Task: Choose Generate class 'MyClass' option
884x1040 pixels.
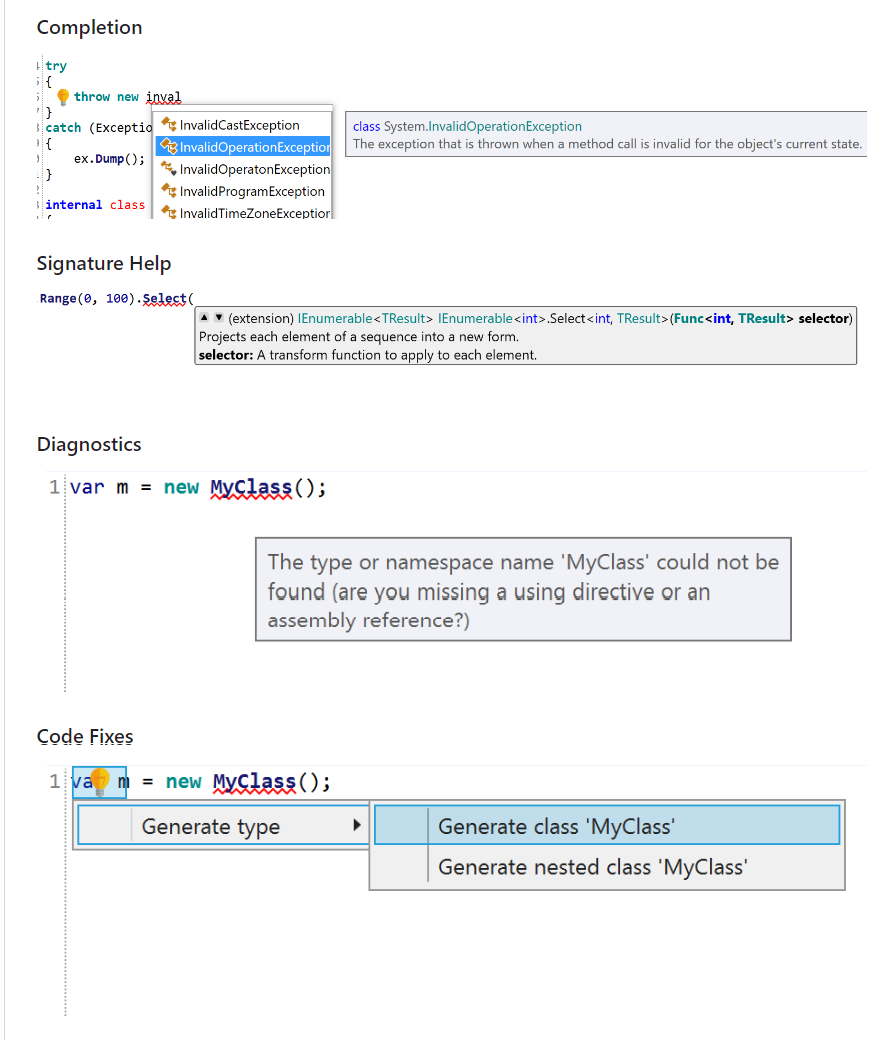Action: pos(607,826)
